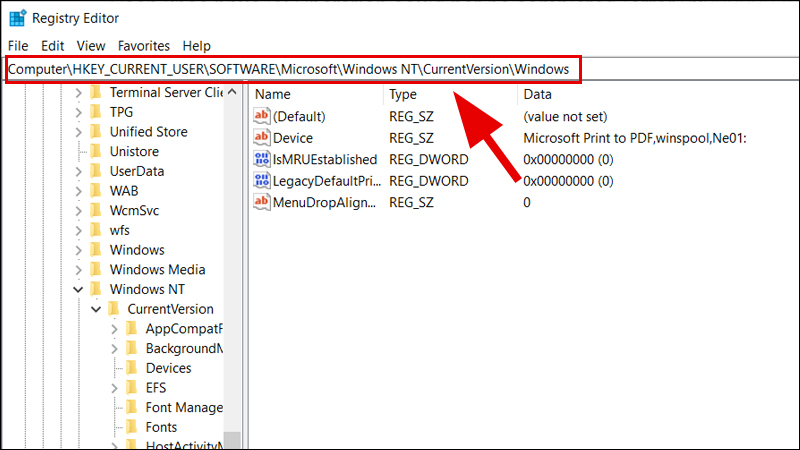Viewport: 800px width, 450px height.
Task: Select the (Default) string value icon
Action: click(x=262, y=117)
